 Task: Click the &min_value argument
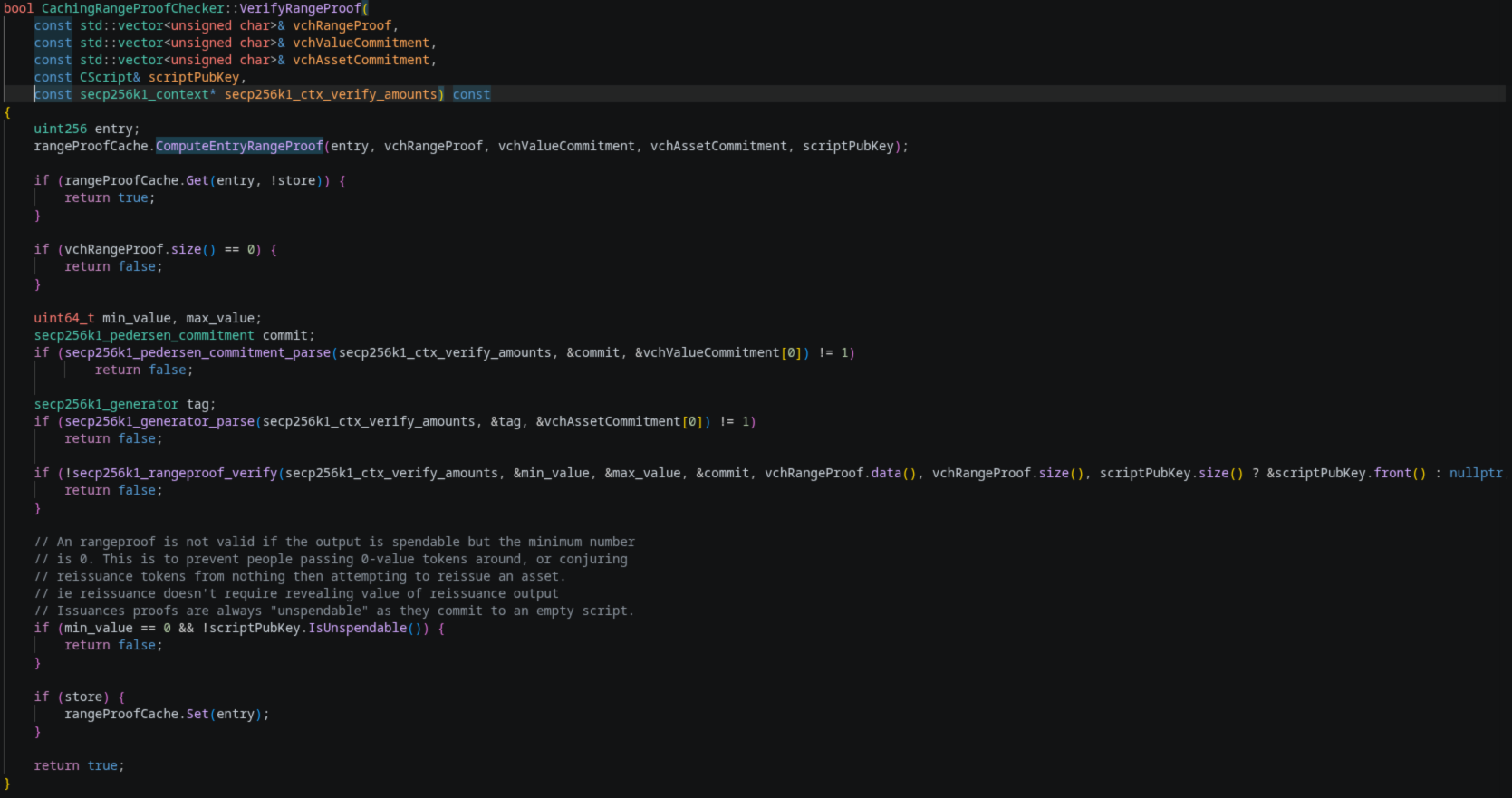[x=551, y=473]
